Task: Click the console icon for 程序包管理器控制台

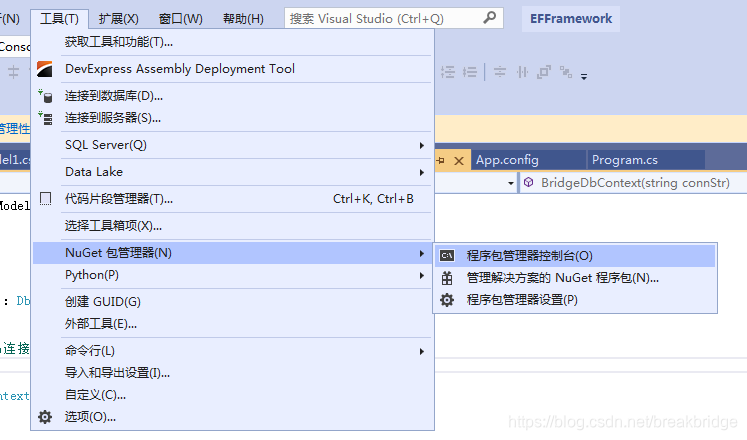Action: [x=447, y=256]
